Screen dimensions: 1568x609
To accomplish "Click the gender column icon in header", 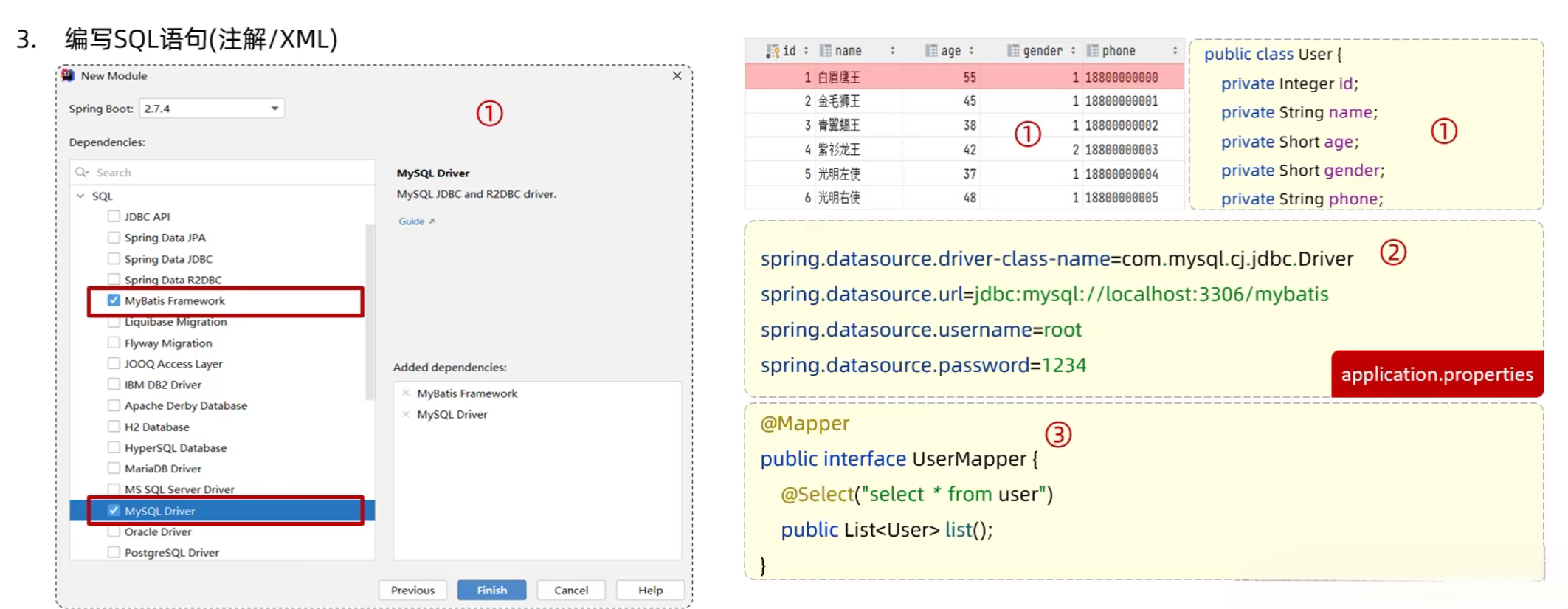I will pyautogui.click(x=1013, y=51).
